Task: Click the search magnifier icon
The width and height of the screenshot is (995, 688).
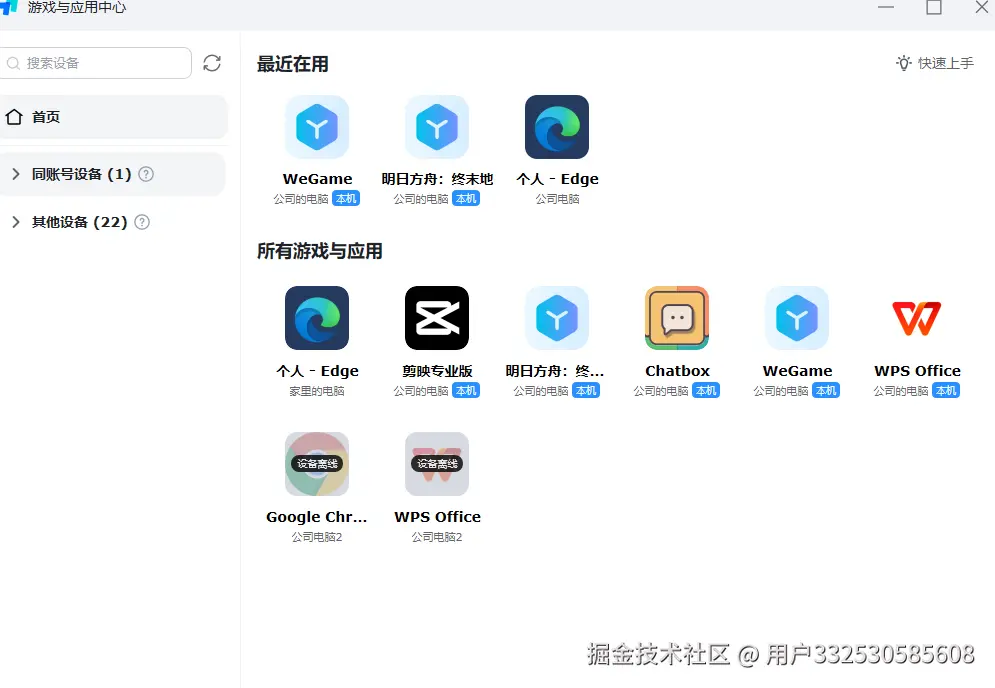Action: click(x=13, y=63)
